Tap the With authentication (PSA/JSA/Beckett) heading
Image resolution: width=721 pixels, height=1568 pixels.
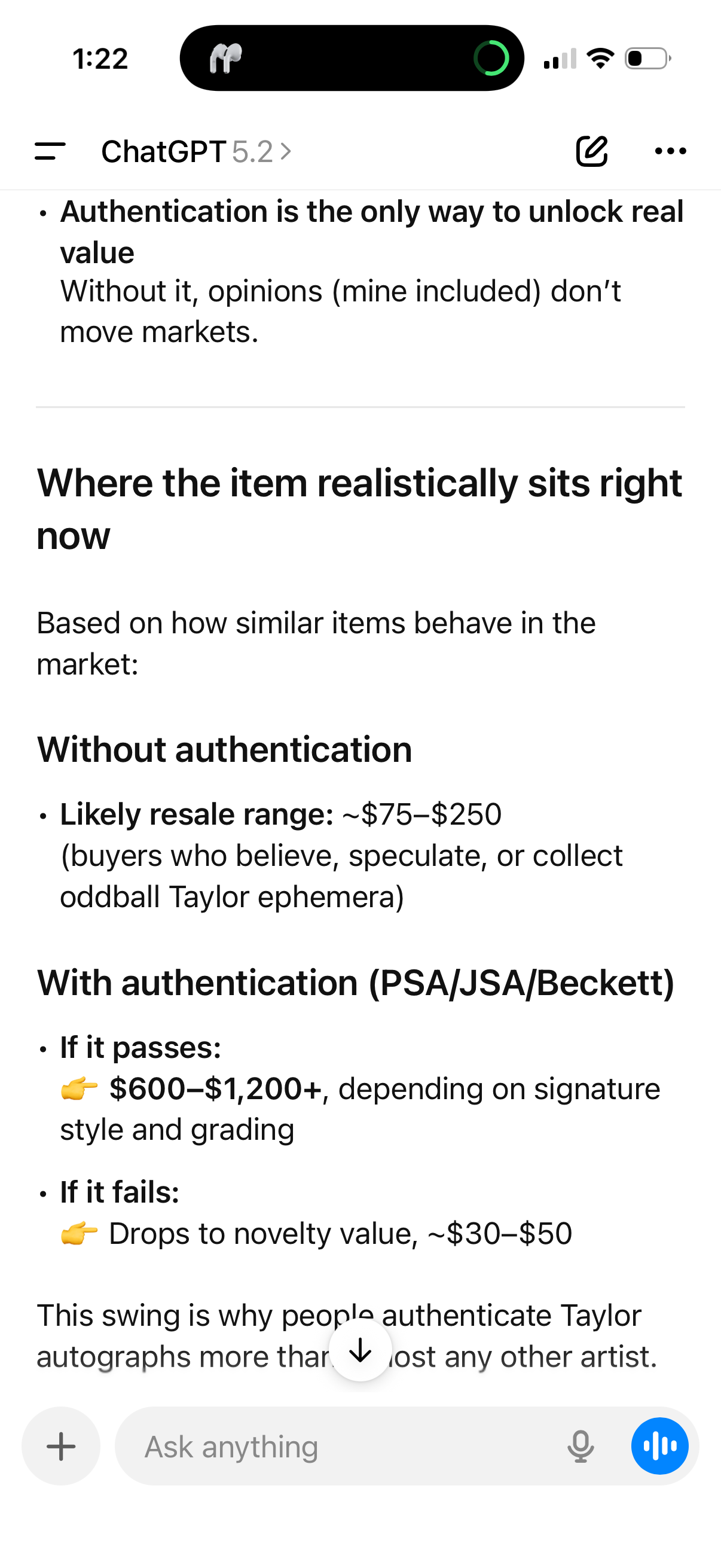coord(356,983)
